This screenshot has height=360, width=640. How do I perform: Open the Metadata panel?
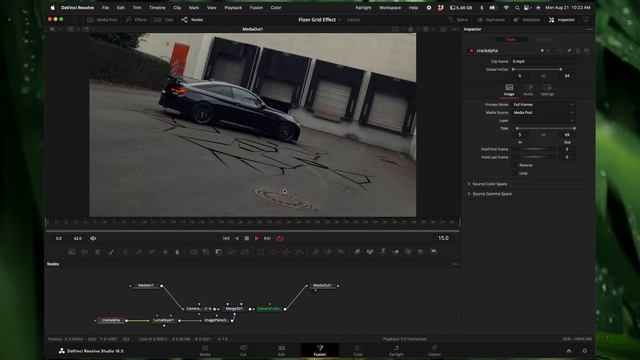point(527,20)
